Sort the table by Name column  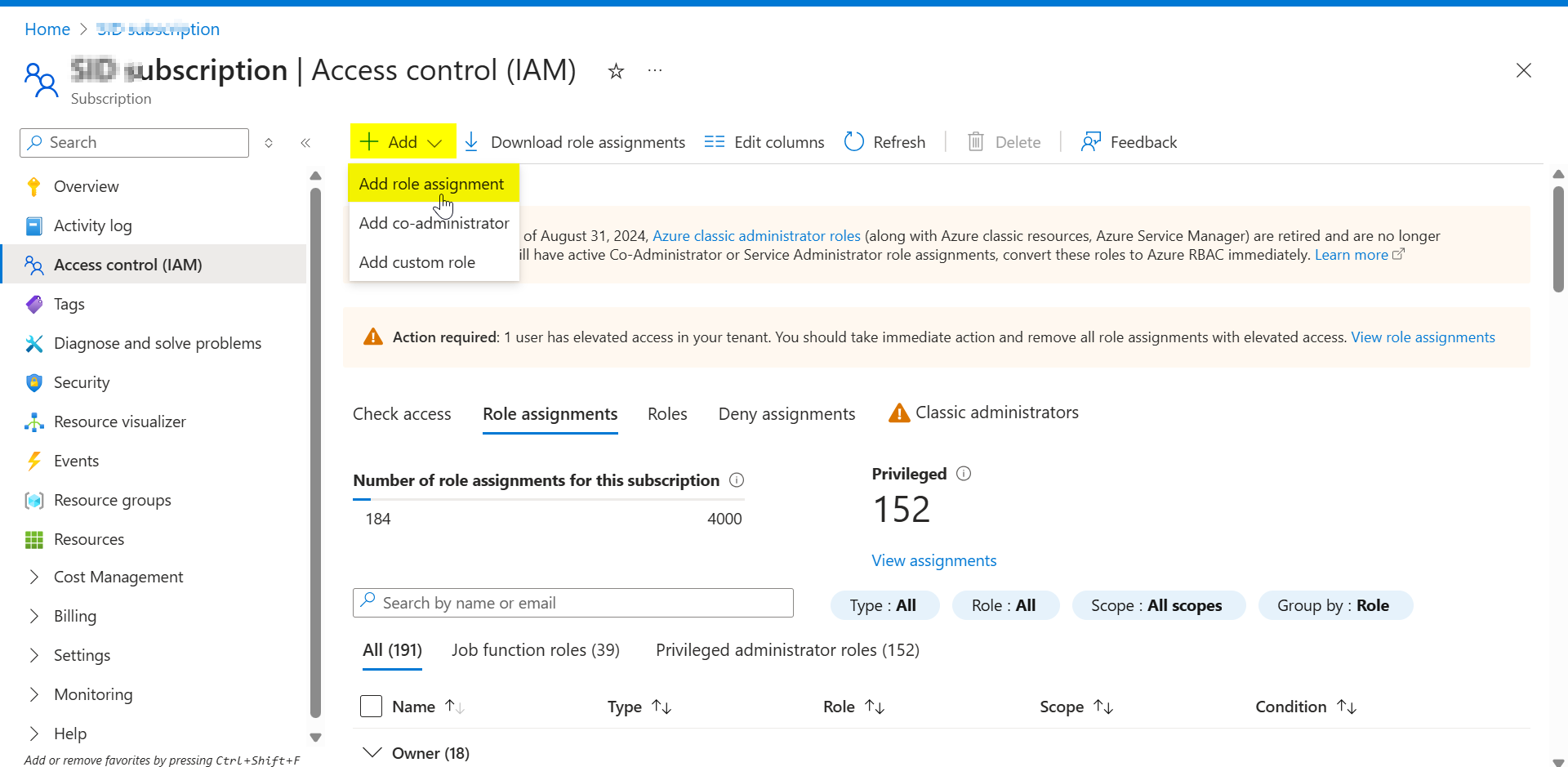[455, 707]
